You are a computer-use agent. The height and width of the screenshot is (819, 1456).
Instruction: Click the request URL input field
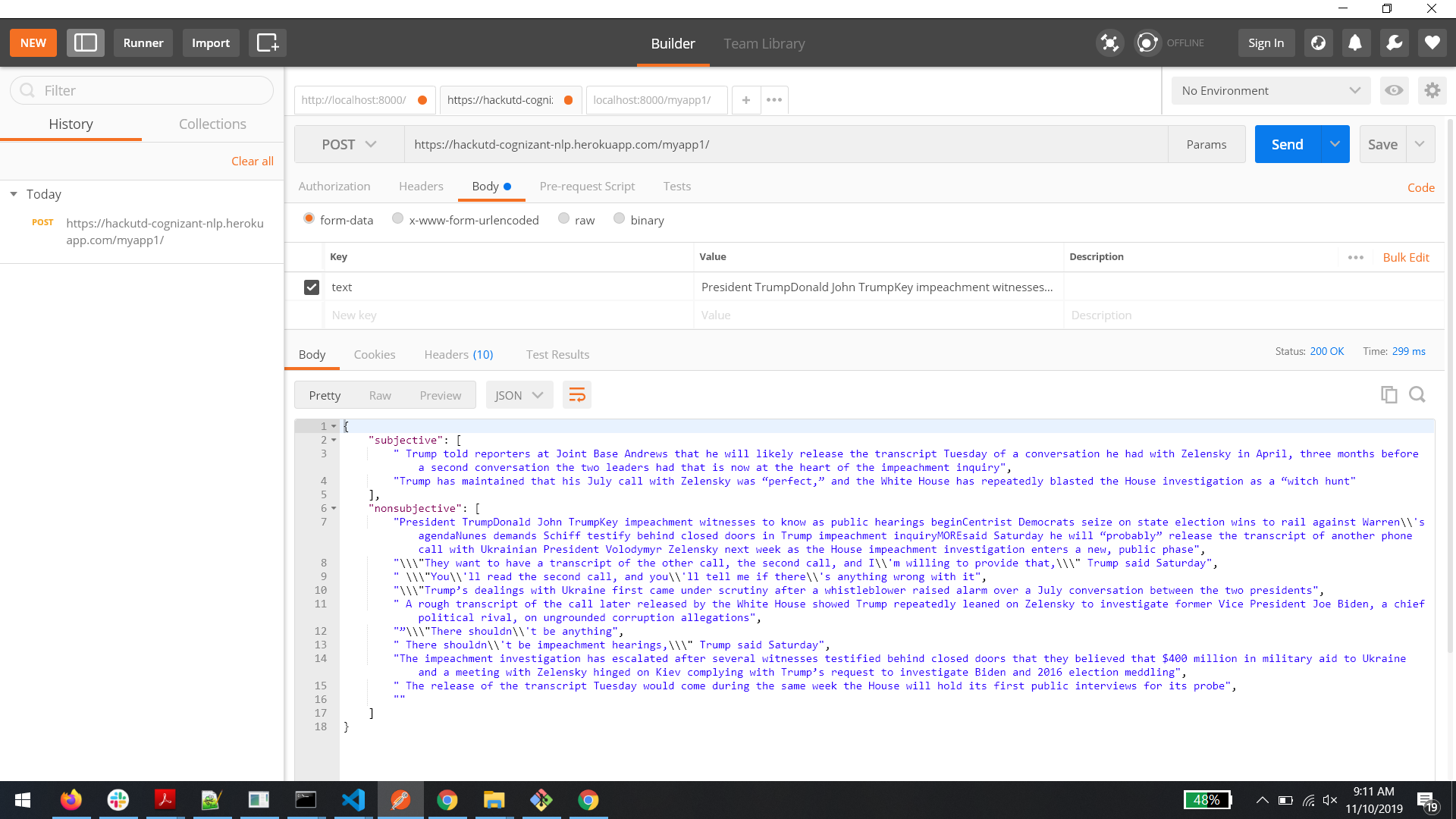(785, 145)
